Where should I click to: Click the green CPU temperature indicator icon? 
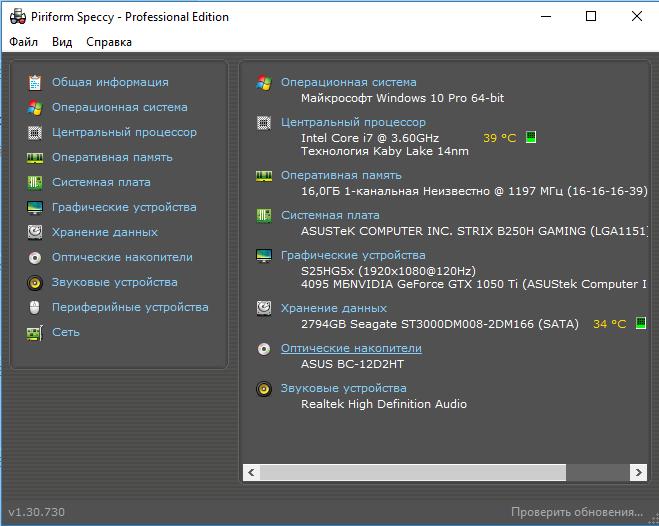[531, 137]
